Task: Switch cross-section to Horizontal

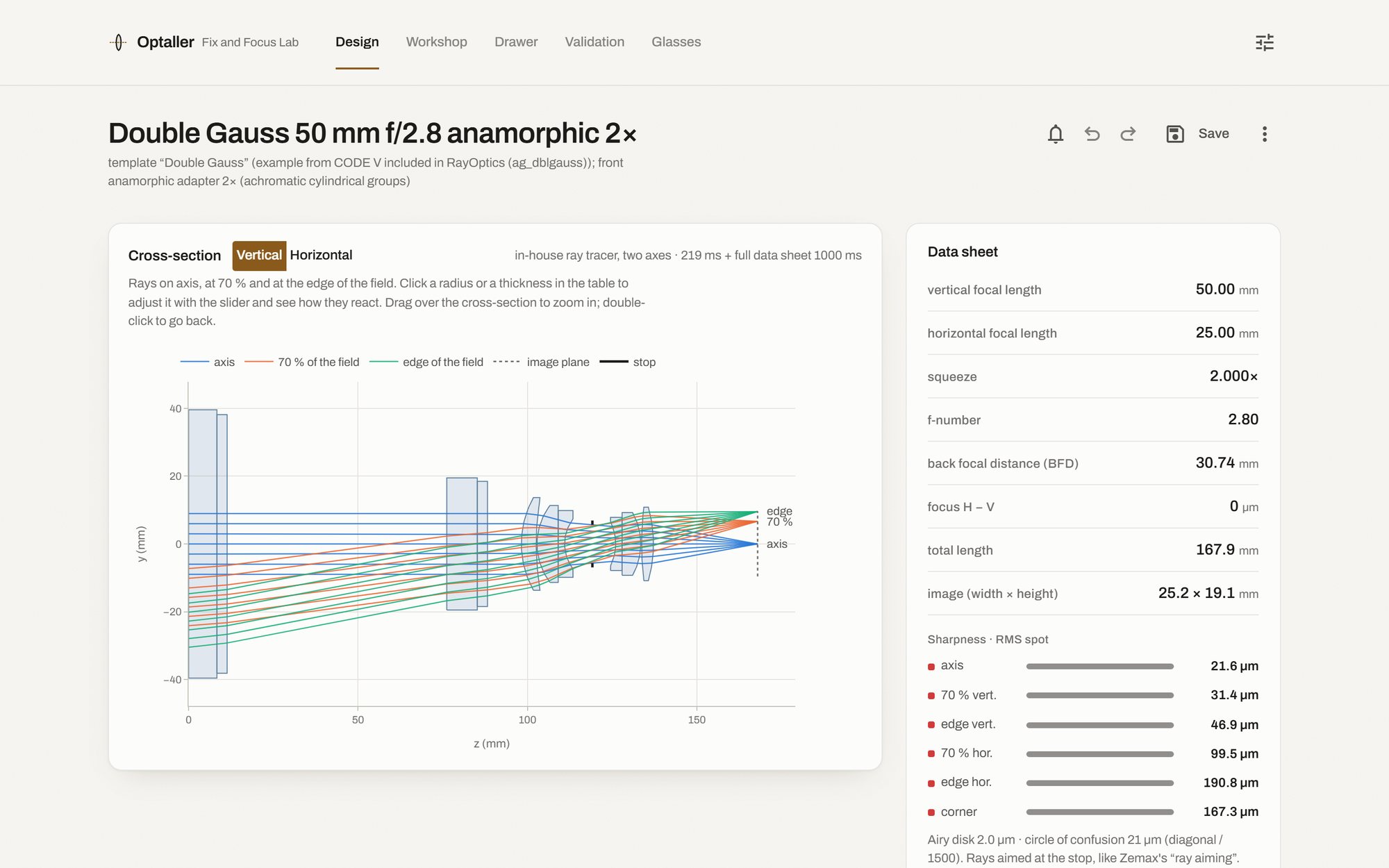Action: point(321,256)
